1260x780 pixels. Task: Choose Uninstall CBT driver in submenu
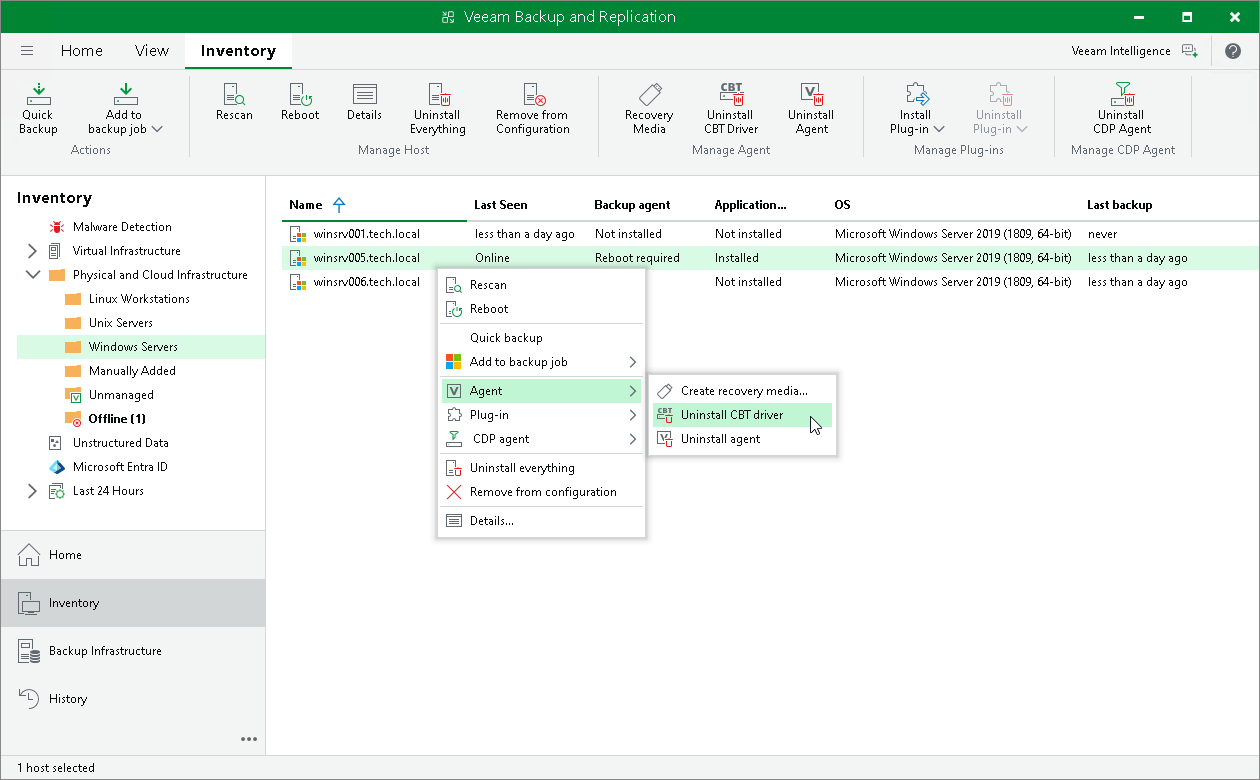742,415
